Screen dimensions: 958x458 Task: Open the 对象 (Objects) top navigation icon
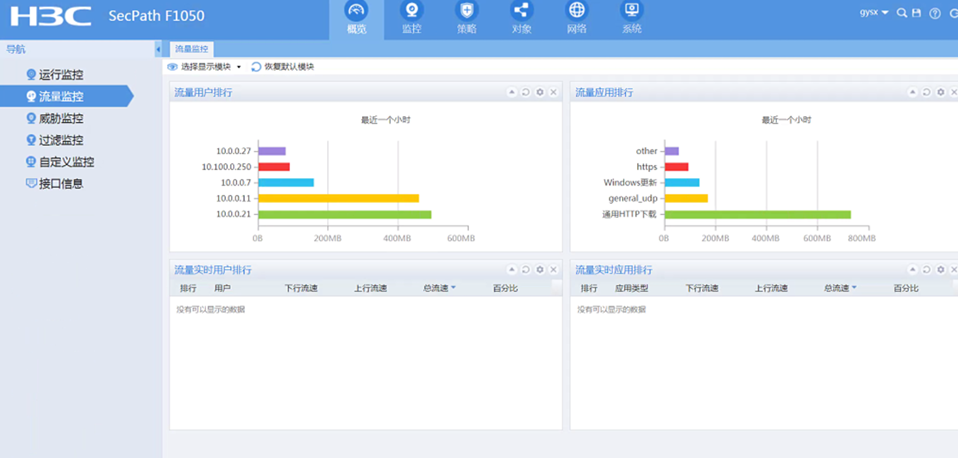521,18
